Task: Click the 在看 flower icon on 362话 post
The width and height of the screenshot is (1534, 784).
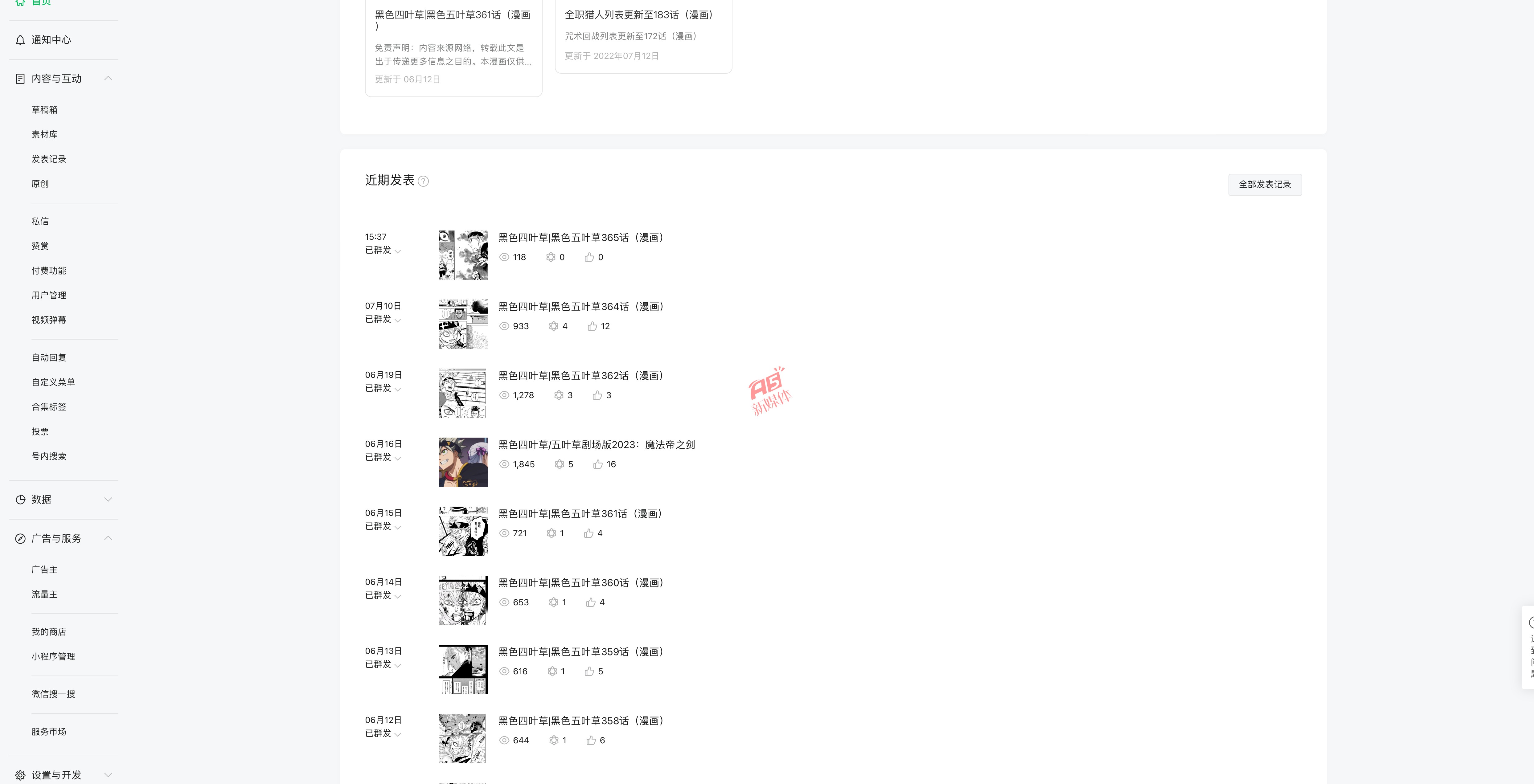Action: click(x=559, y=395)
